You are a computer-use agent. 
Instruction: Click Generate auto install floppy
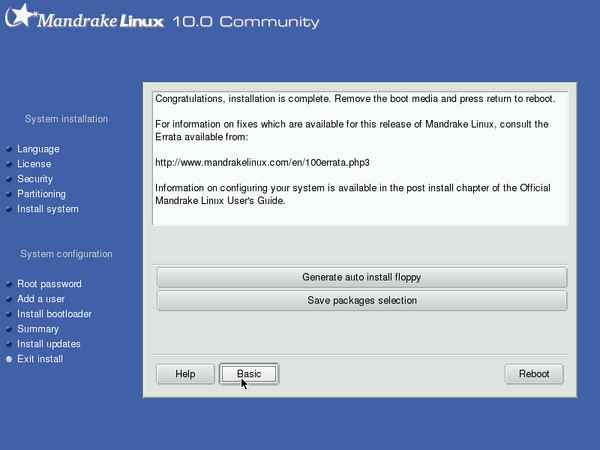[x=362, y=277]
